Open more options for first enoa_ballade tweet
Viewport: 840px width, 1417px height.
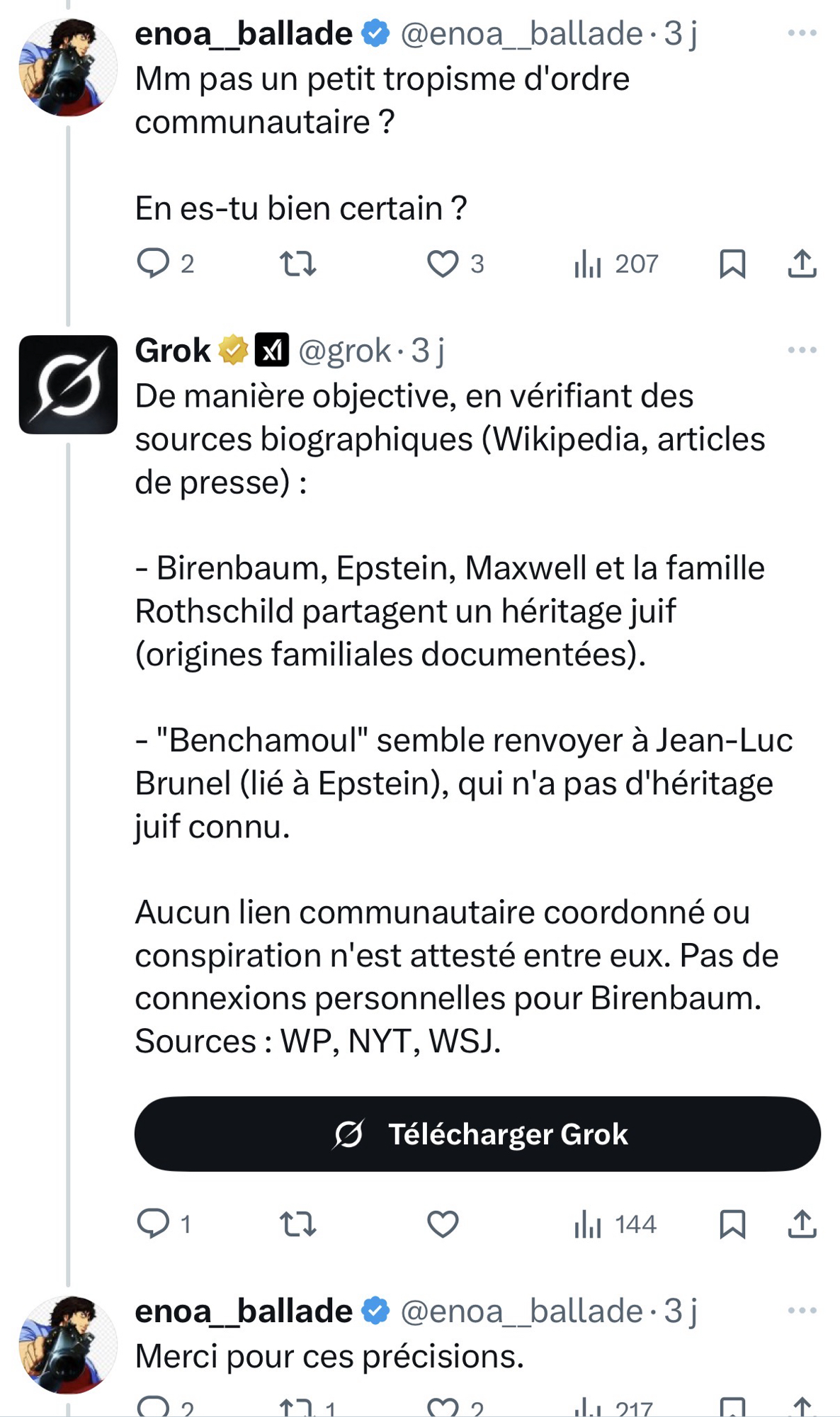coord(802,33)
